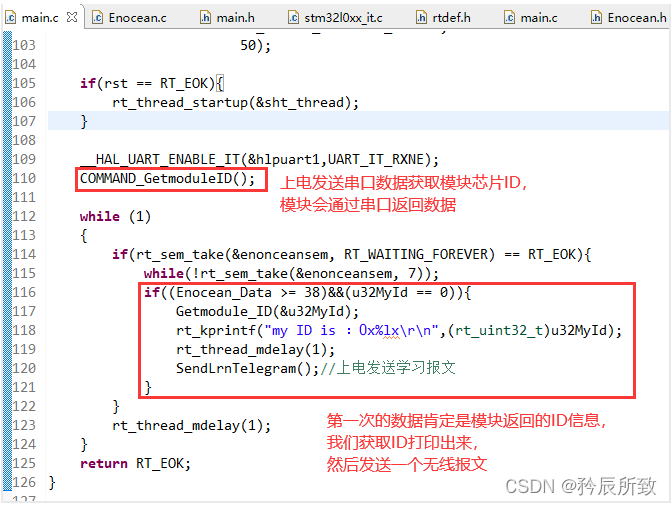672x505 pixels.
Task: Close the active main.c editor tab
Action: click(72, 17)
